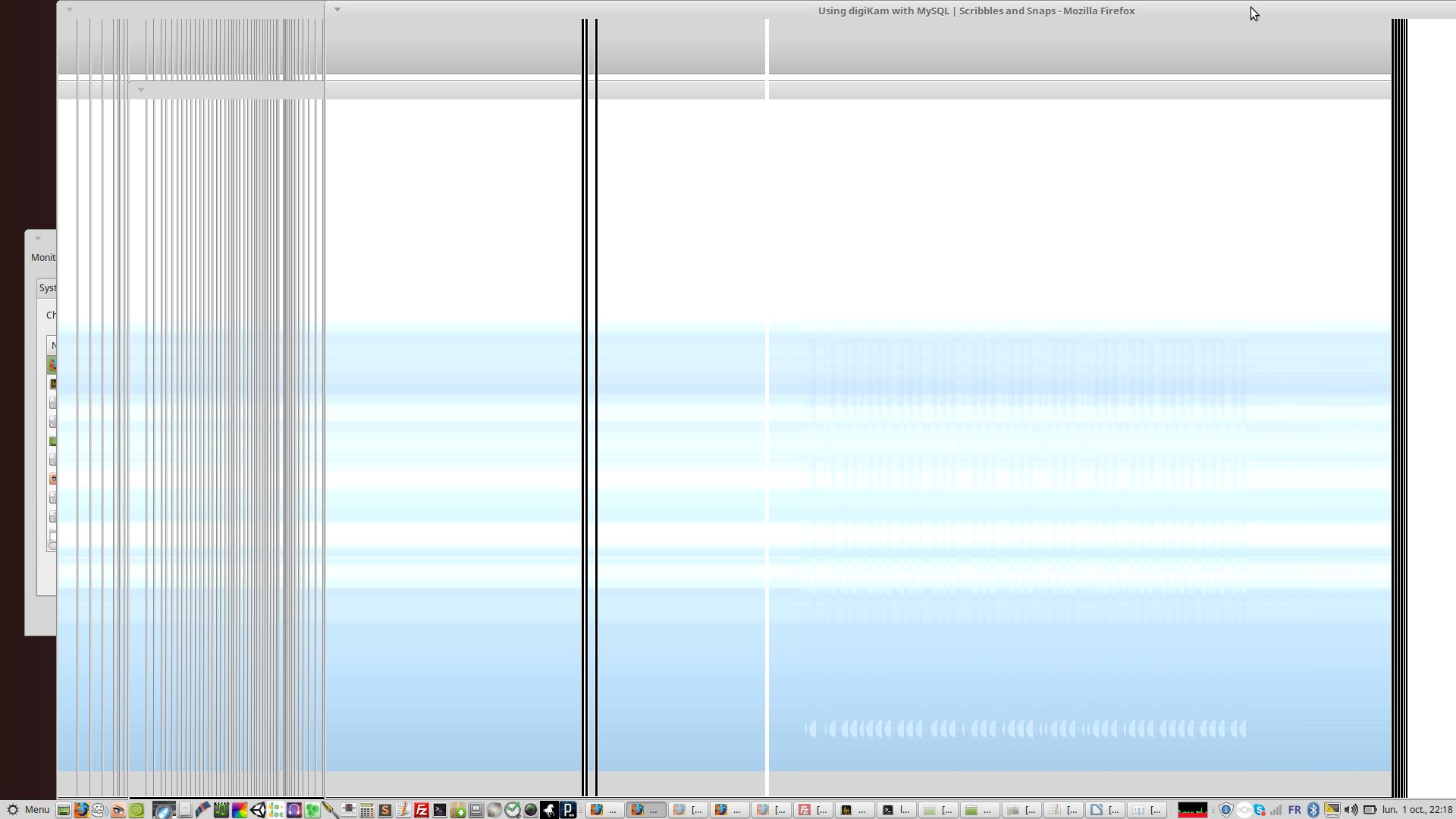1456x819 pixels.
Task: Launch the Unity editor icon
Action: (x=258, y=810)
